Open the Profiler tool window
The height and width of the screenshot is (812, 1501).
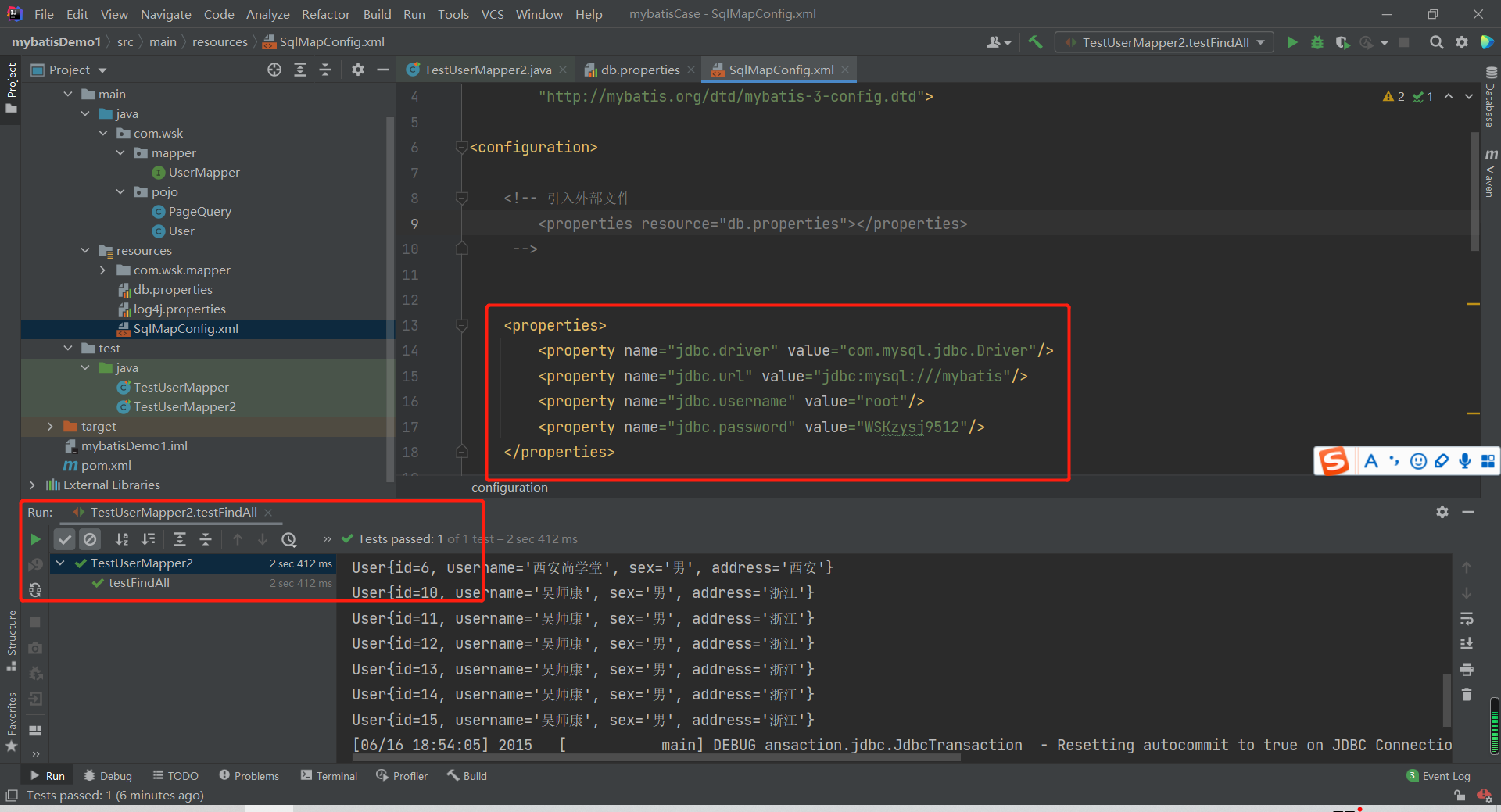tap(402, 775)
